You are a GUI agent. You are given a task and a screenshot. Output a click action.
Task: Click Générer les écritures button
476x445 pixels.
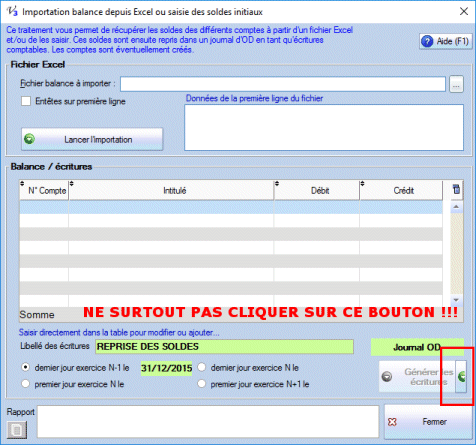coord(417,377)
